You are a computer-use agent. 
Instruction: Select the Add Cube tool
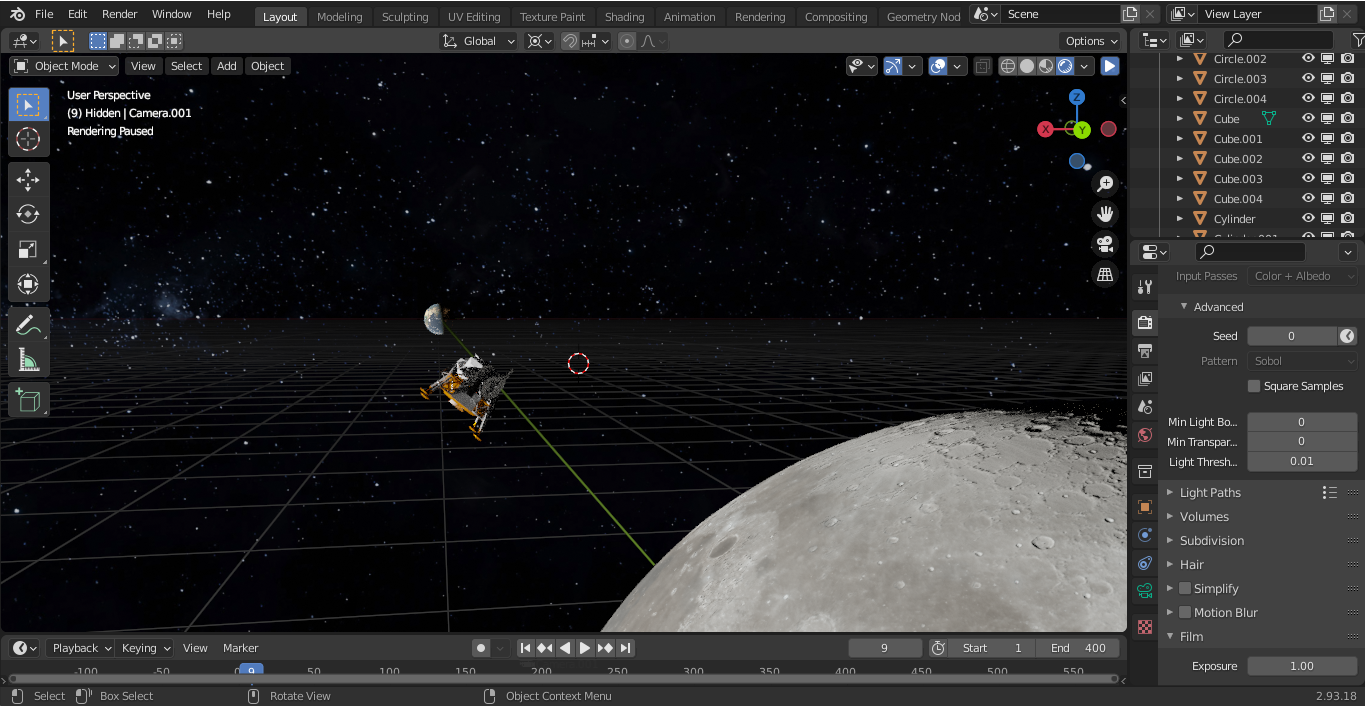(x=29, y=400)
